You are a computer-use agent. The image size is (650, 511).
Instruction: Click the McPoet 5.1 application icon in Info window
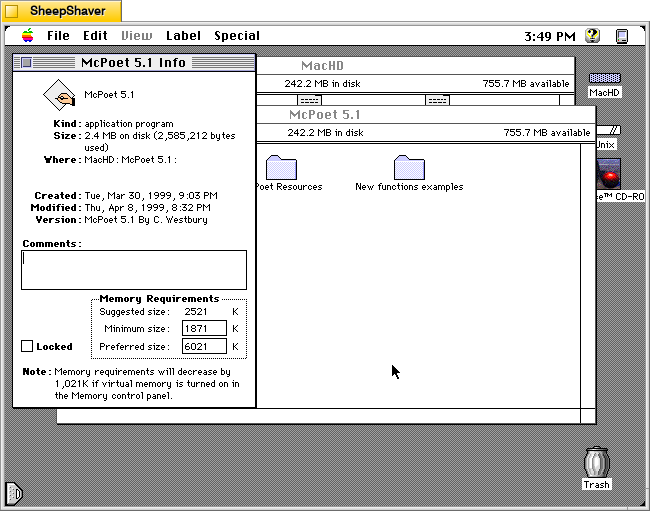[x=59, y=95]
